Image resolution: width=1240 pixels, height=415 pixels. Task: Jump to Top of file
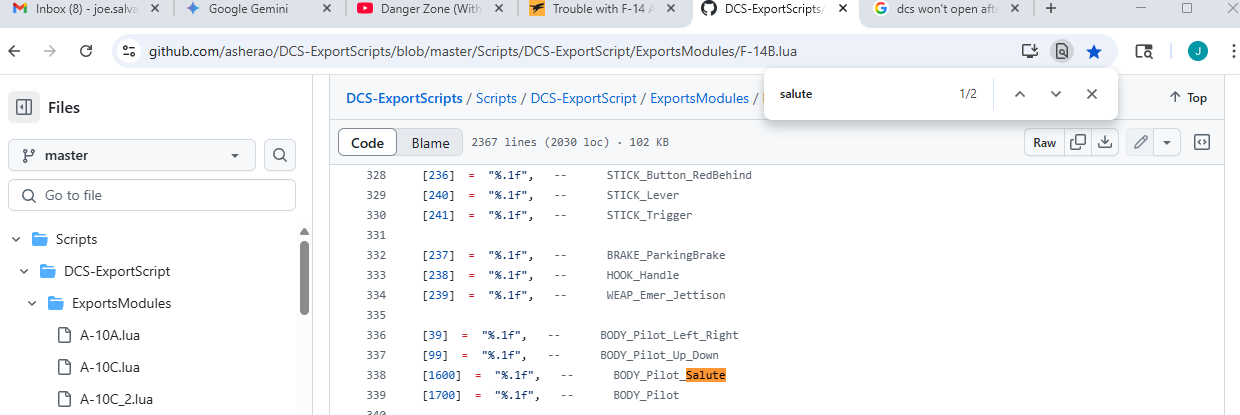click(1188, 98)
